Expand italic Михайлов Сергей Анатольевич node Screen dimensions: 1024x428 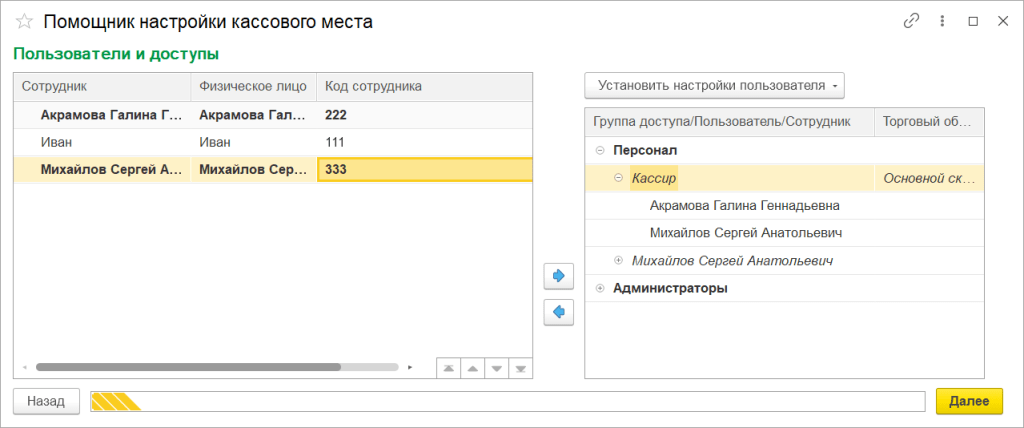click(618, 261)
